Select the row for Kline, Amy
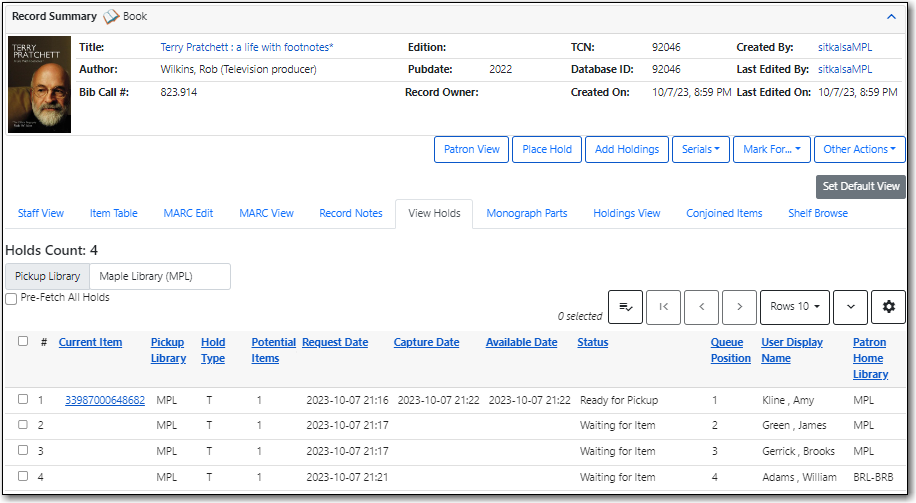The width and height of the screenshot is (916, 503). coord(23,400)
